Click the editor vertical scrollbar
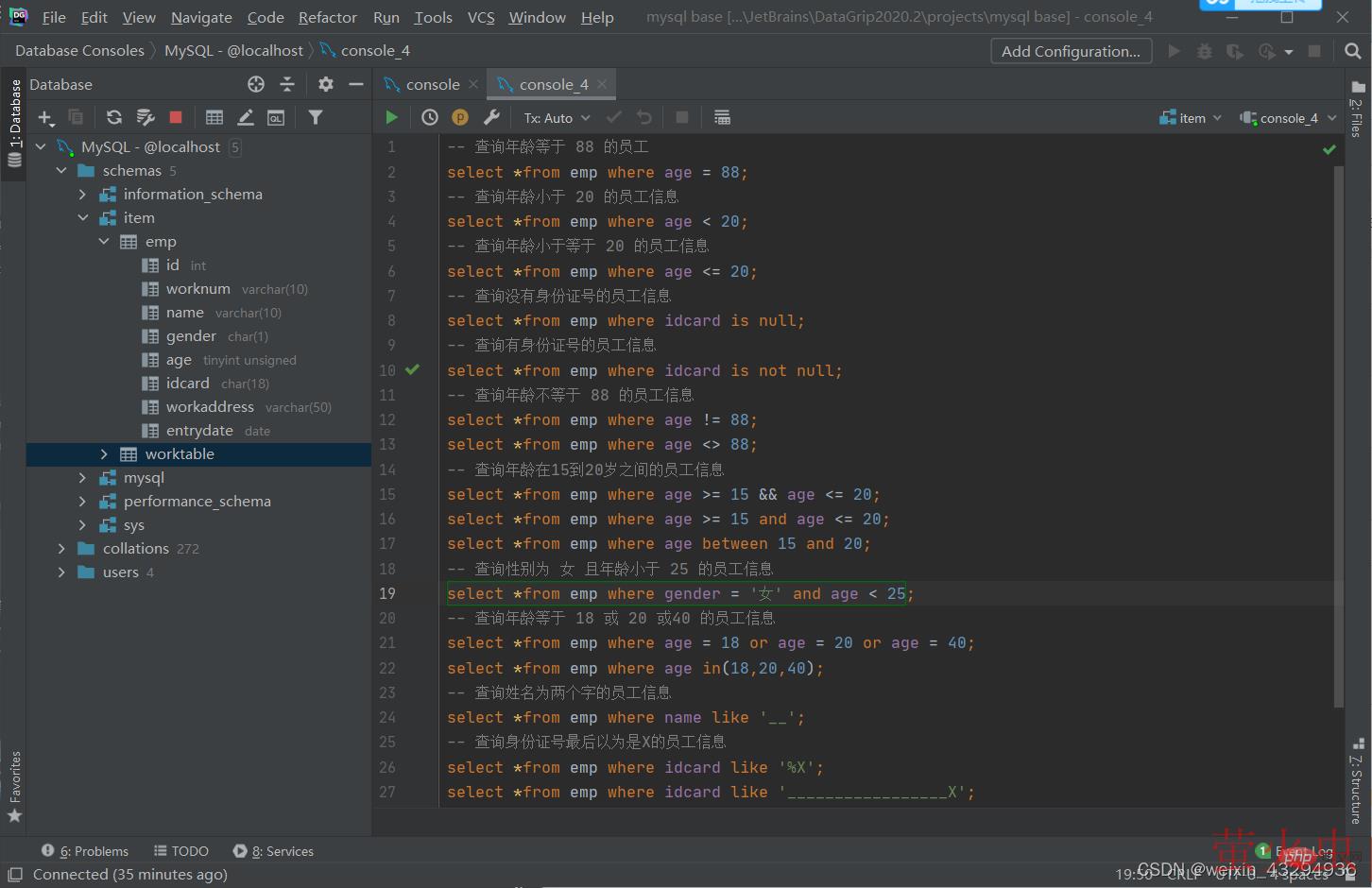 pos(1338,435)
